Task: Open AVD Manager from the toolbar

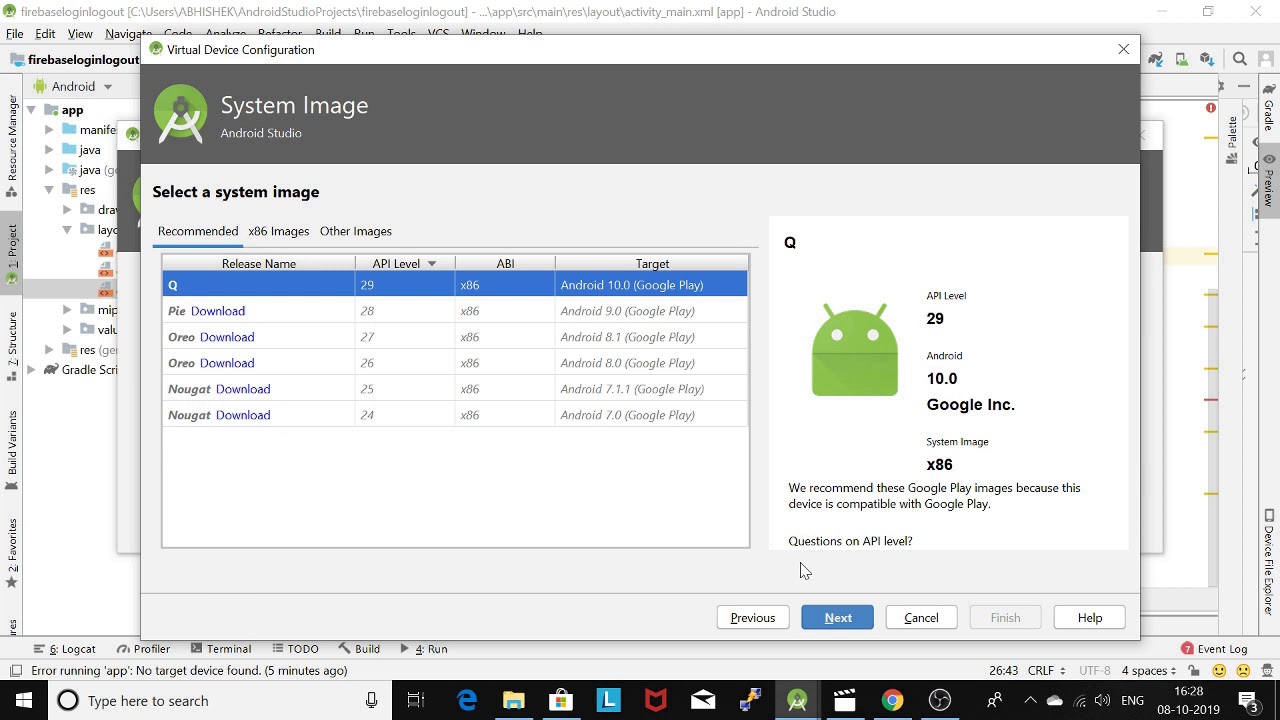Action: 1181,59
